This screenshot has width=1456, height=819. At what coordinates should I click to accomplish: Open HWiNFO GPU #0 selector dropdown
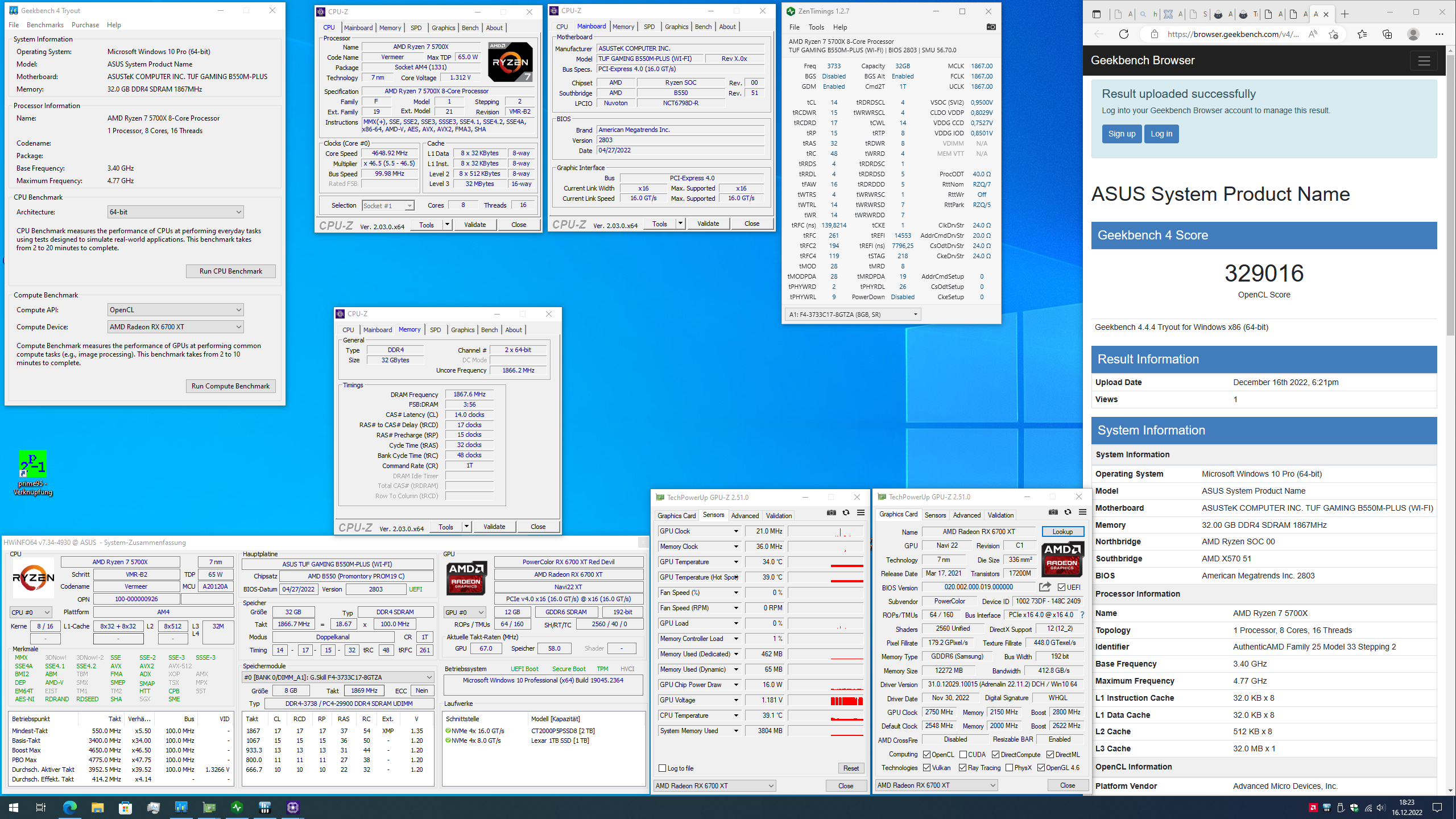pyautogui.click(x=465, y=612)
